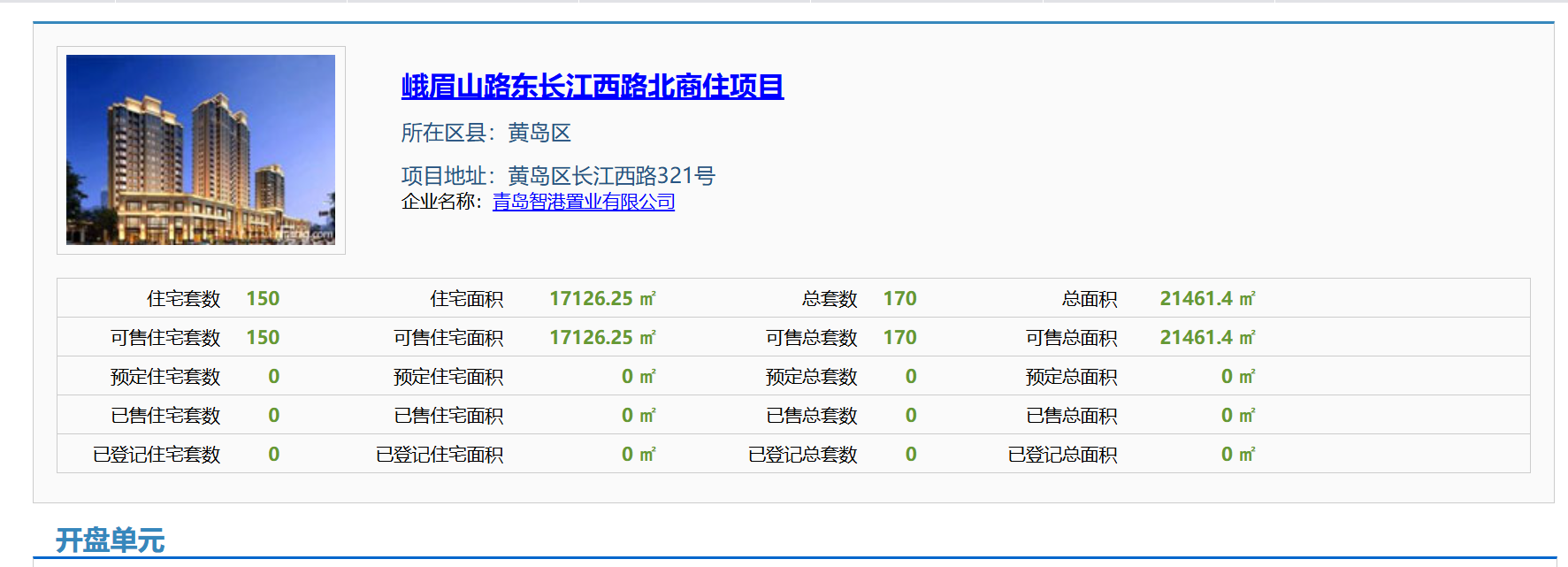The width and height of the screenshot is (1568, 567).
Task: Click the 预定总套数 label cell
Action: click(812, 377)
